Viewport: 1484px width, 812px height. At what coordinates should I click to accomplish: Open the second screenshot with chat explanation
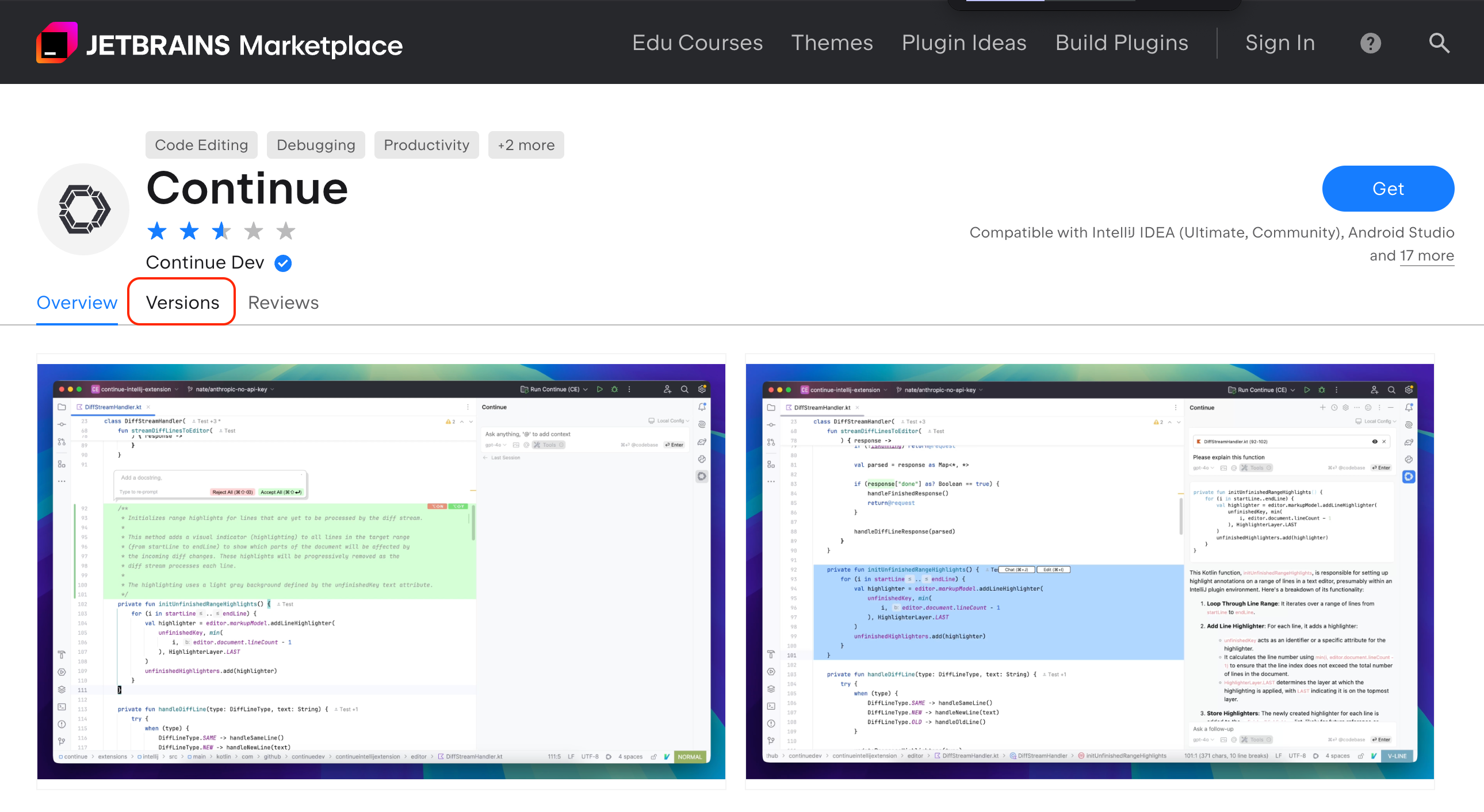click(x=1089, y=570)
